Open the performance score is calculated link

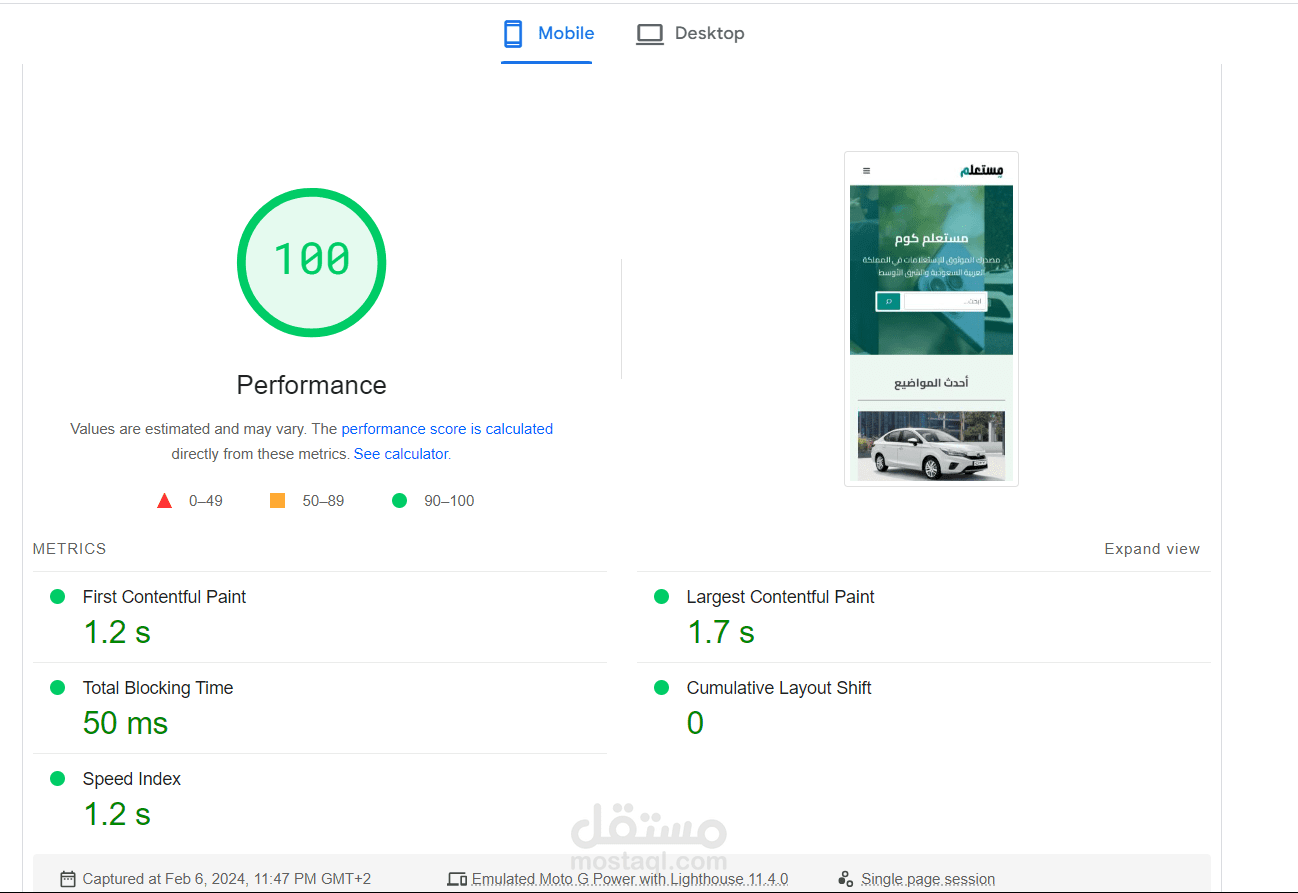tap(447, 429)
